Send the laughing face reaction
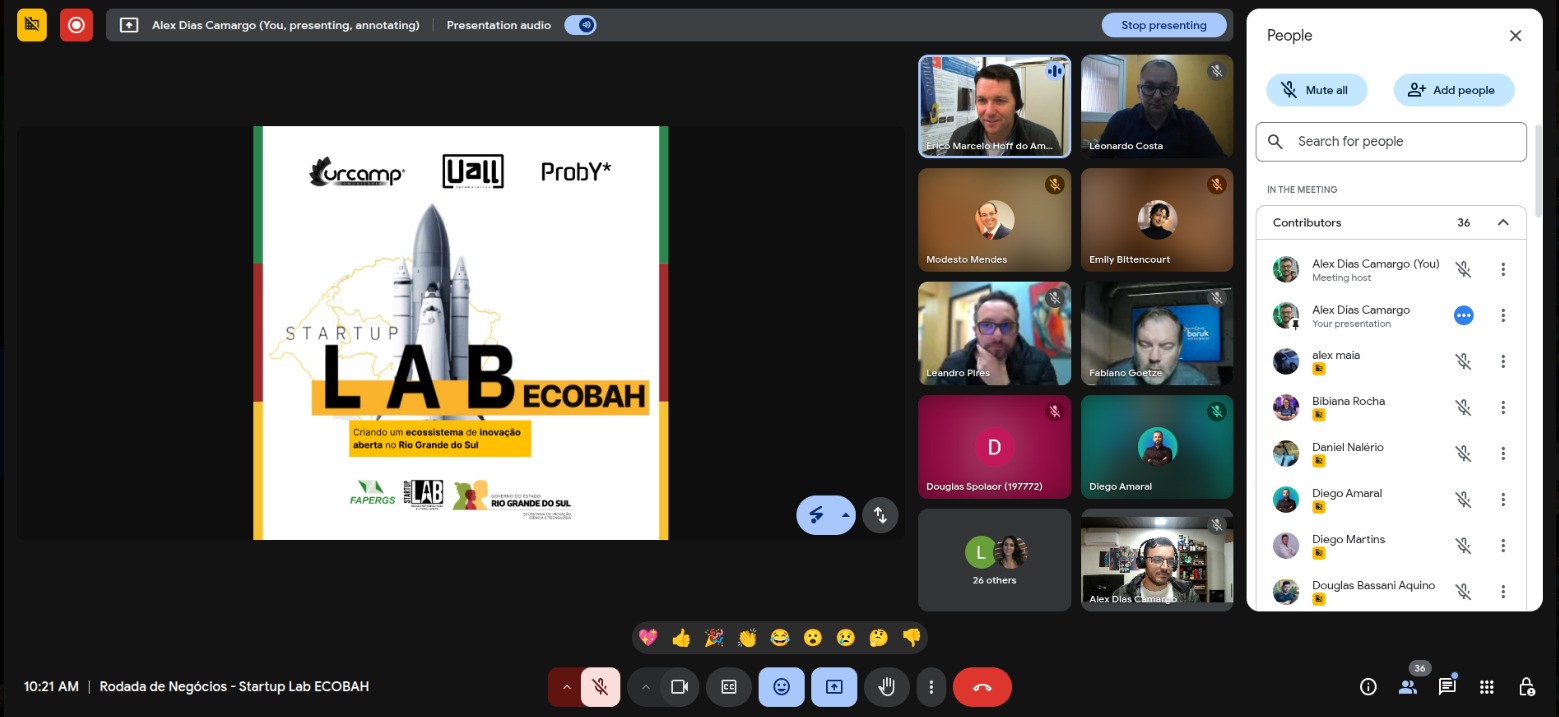Screen dimensions: 1559x717 pos(779,637)
